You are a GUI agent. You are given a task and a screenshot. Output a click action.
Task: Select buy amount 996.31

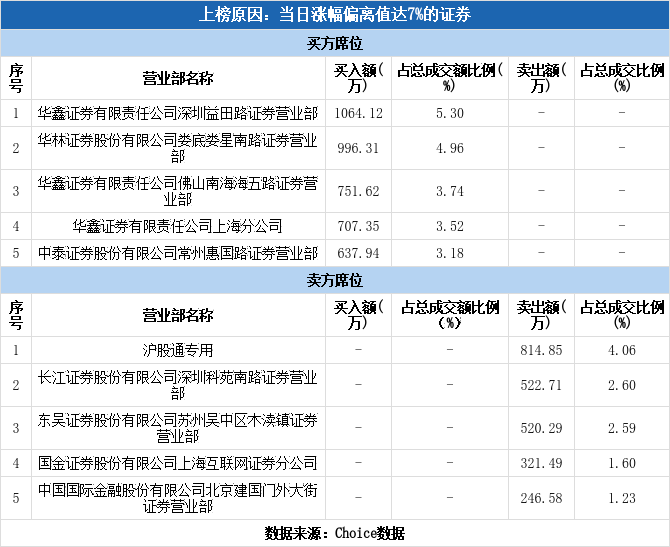358,148
